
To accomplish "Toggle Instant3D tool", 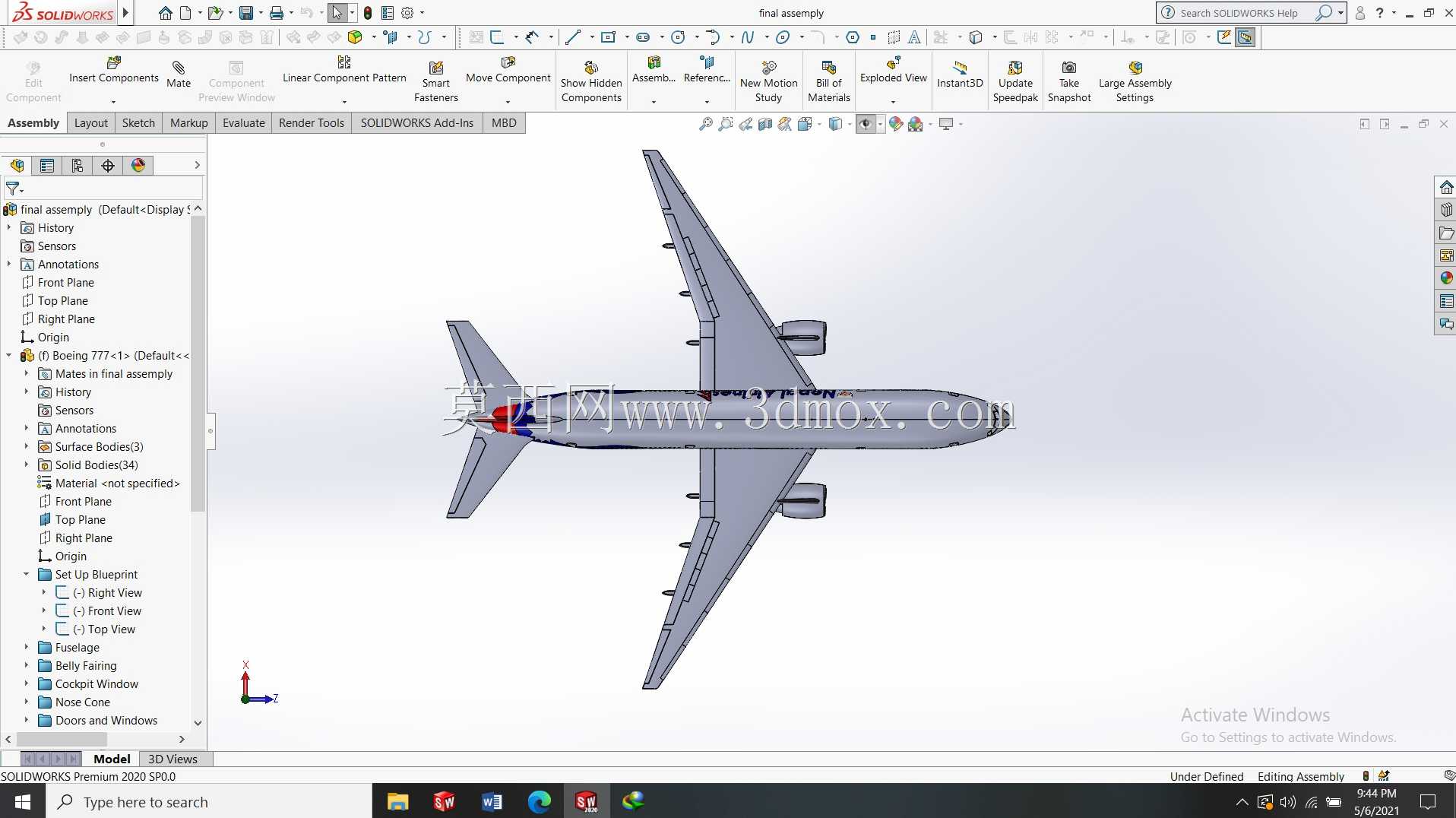I will pos(960,75).
